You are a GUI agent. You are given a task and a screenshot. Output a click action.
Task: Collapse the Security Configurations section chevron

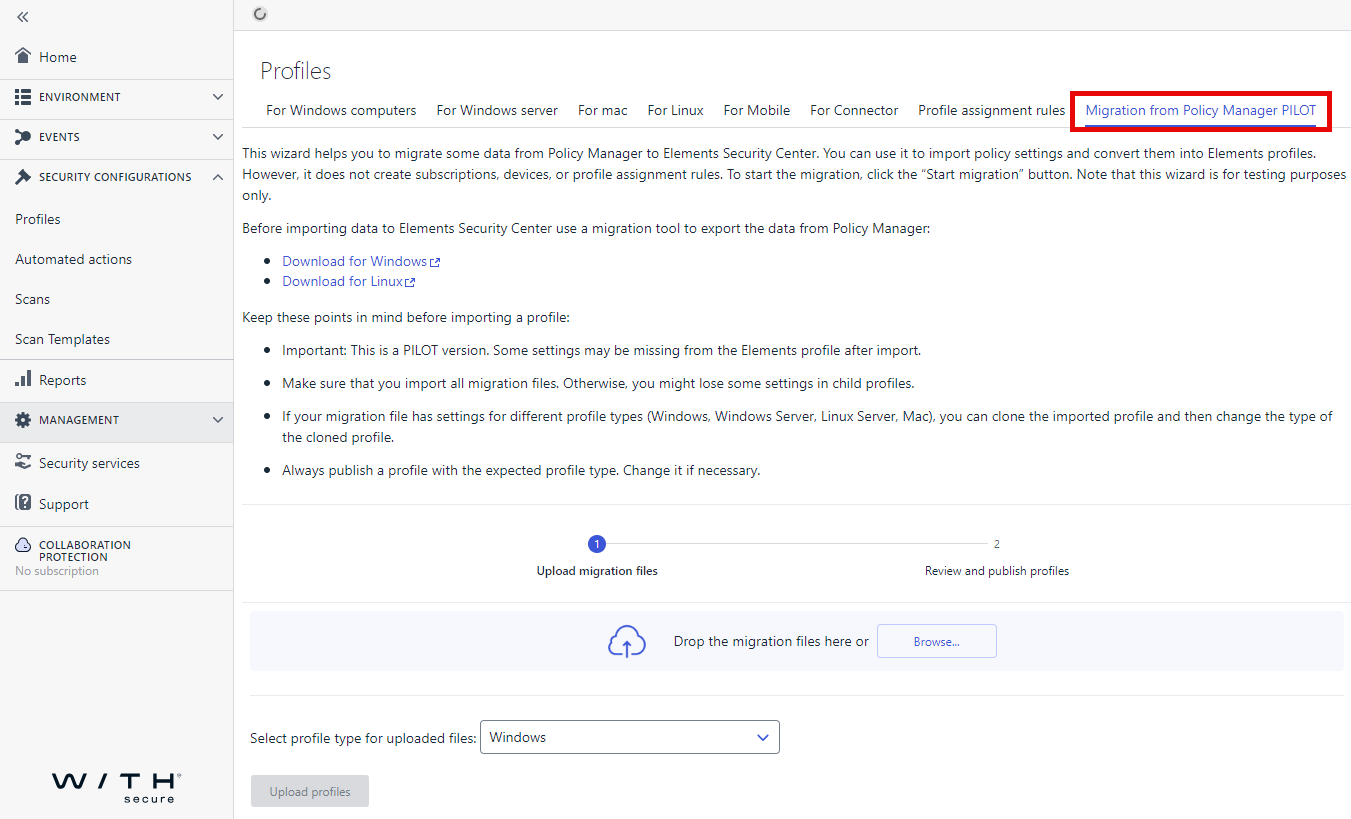[x=218, y=177]
